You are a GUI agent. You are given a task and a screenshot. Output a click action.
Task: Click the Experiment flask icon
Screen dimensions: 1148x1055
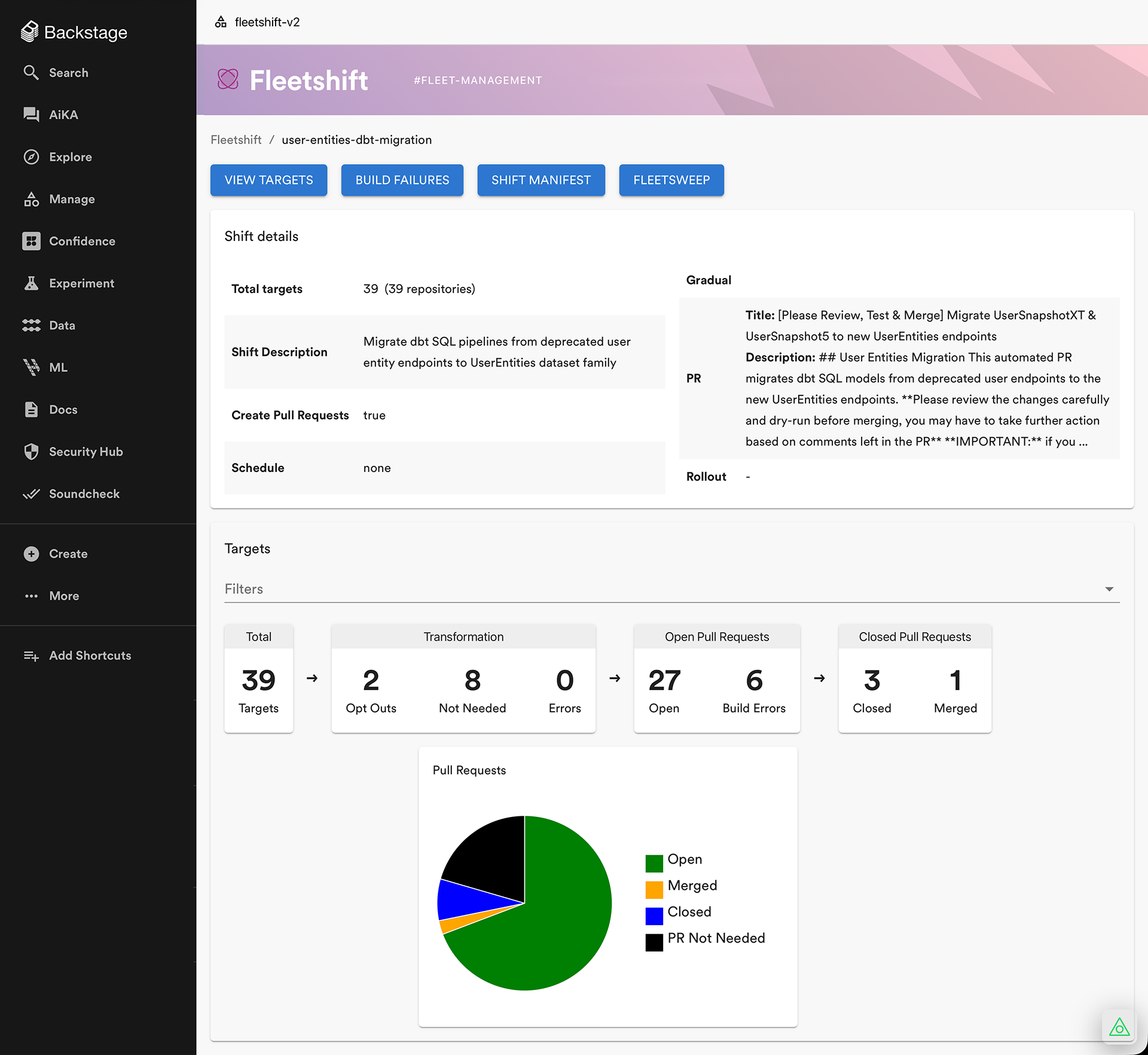tap(32, 283)
